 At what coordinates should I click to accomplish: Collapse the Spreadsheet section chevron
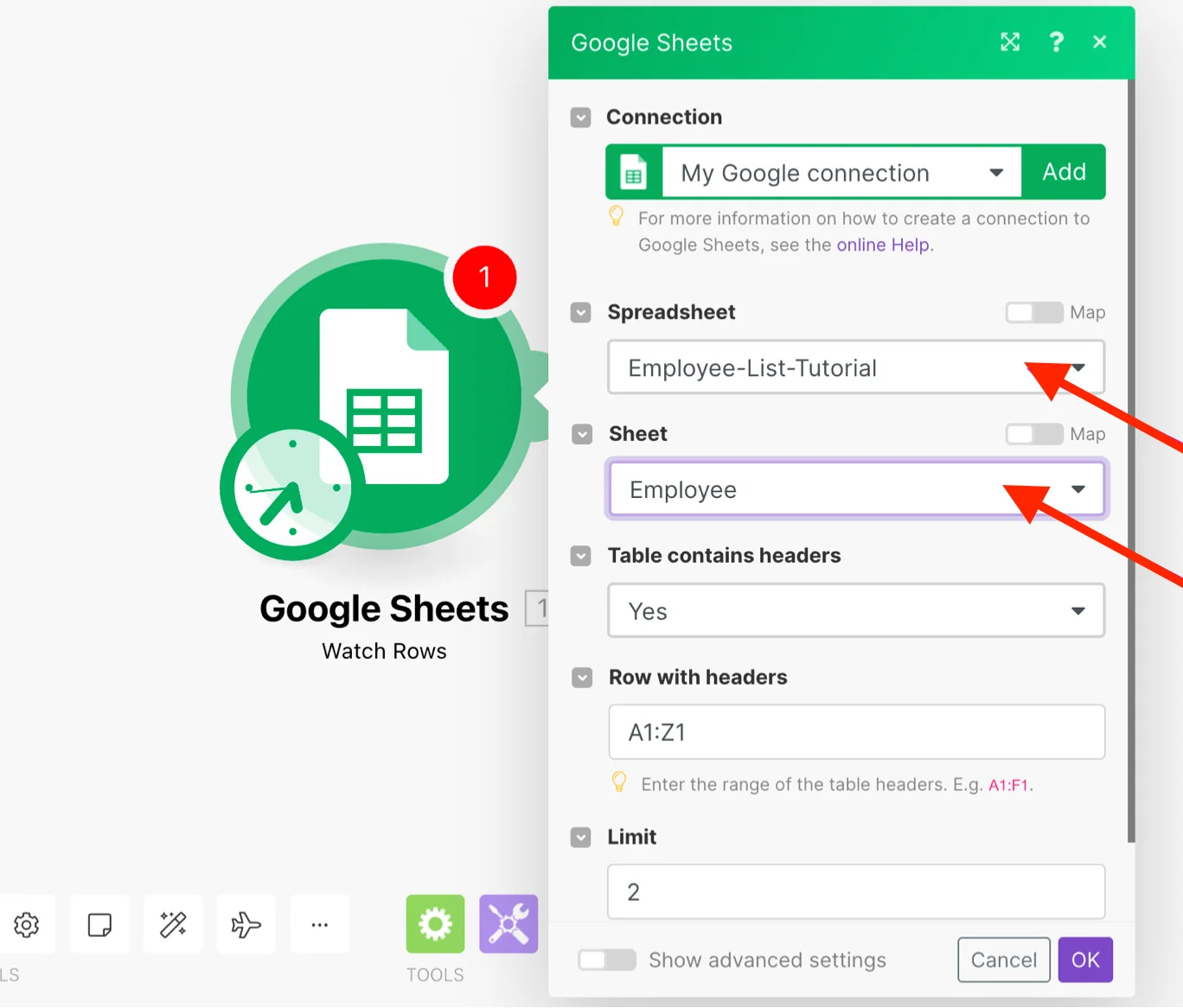(x=581, y=312)
